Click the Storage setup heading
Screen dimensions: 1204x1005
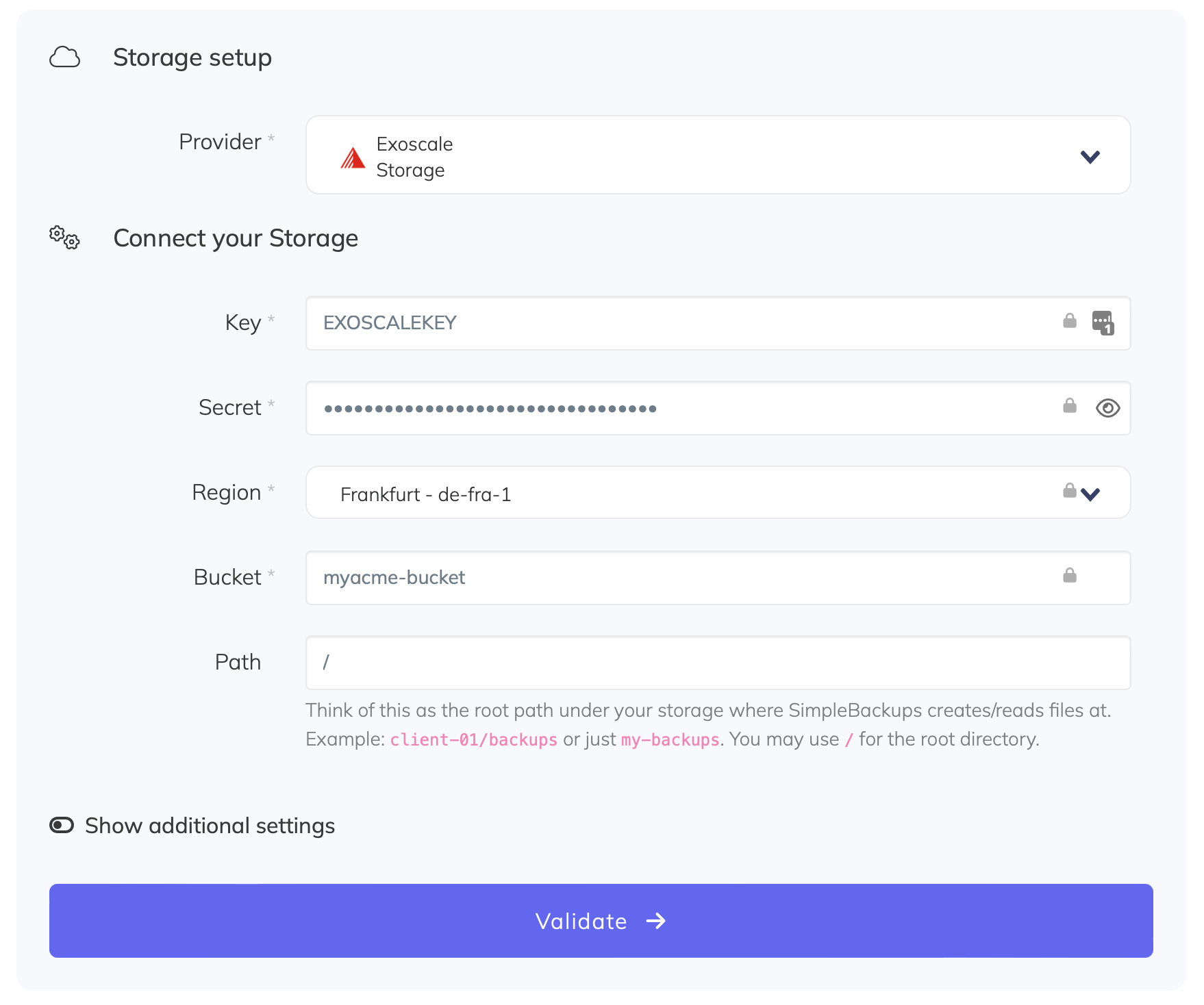tap(192, 58)
